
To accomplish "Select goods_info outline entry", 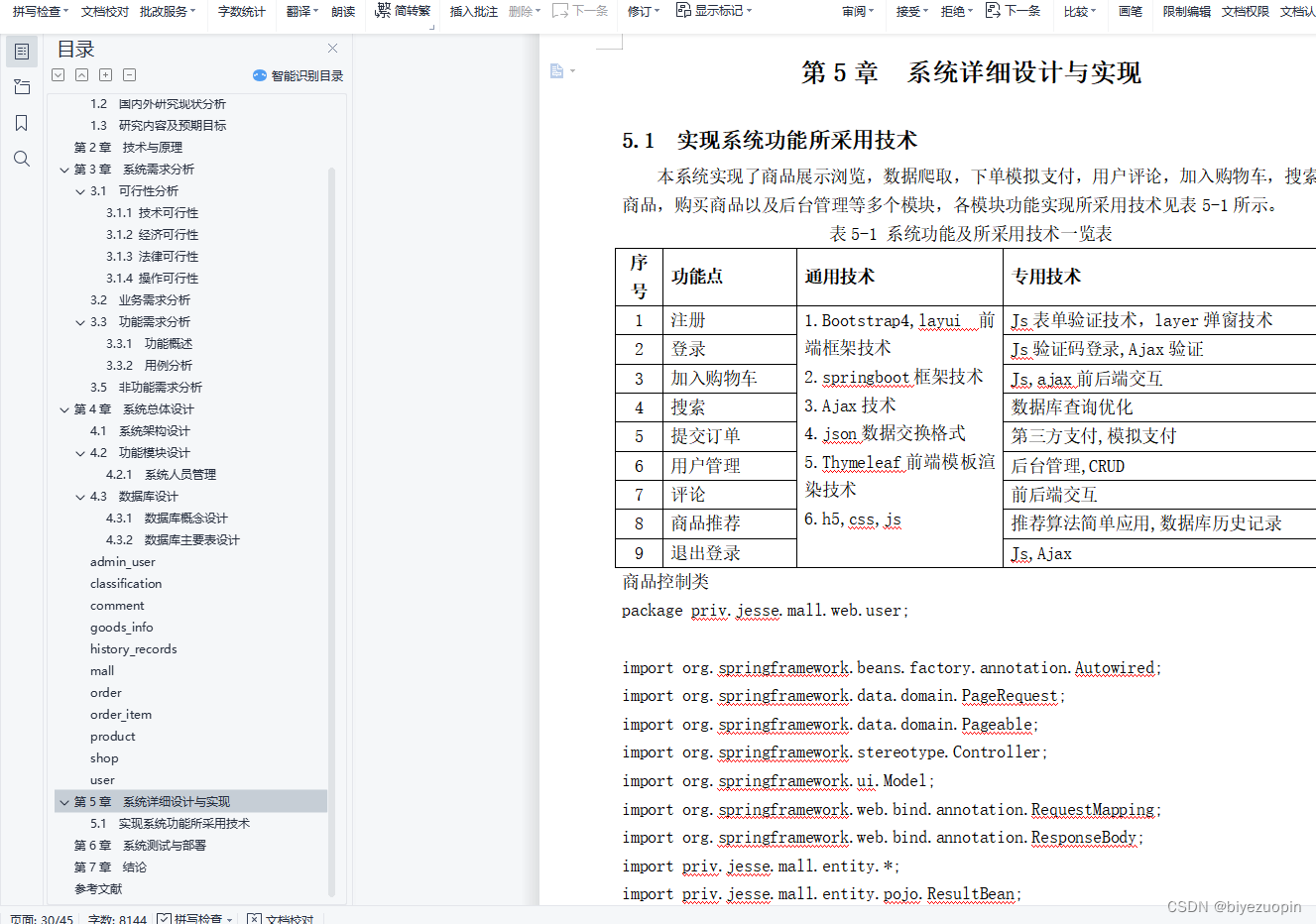I will coord(121,628).
